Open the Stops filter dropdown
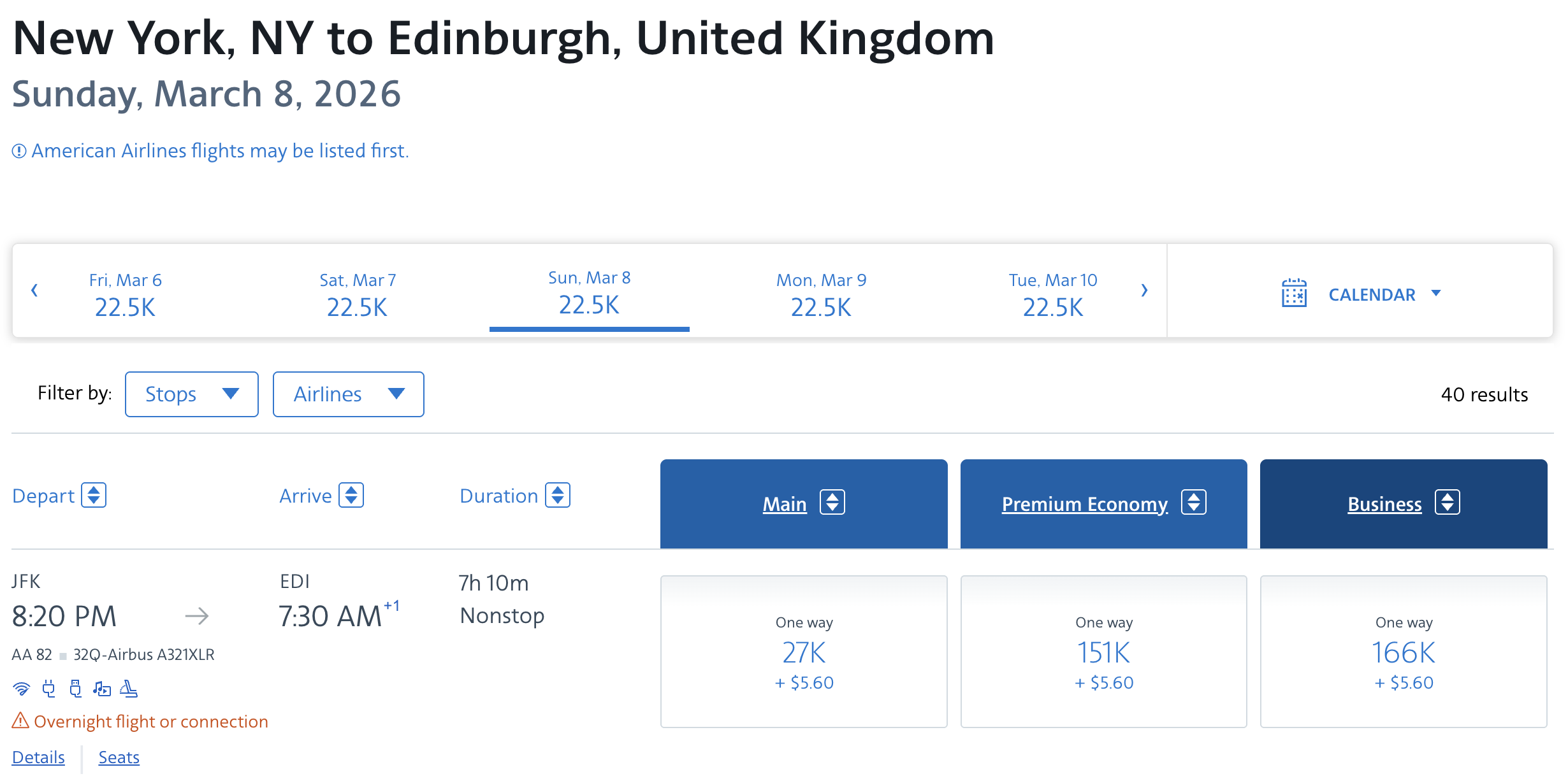1568x781 pixels. [x=191, y=394]
